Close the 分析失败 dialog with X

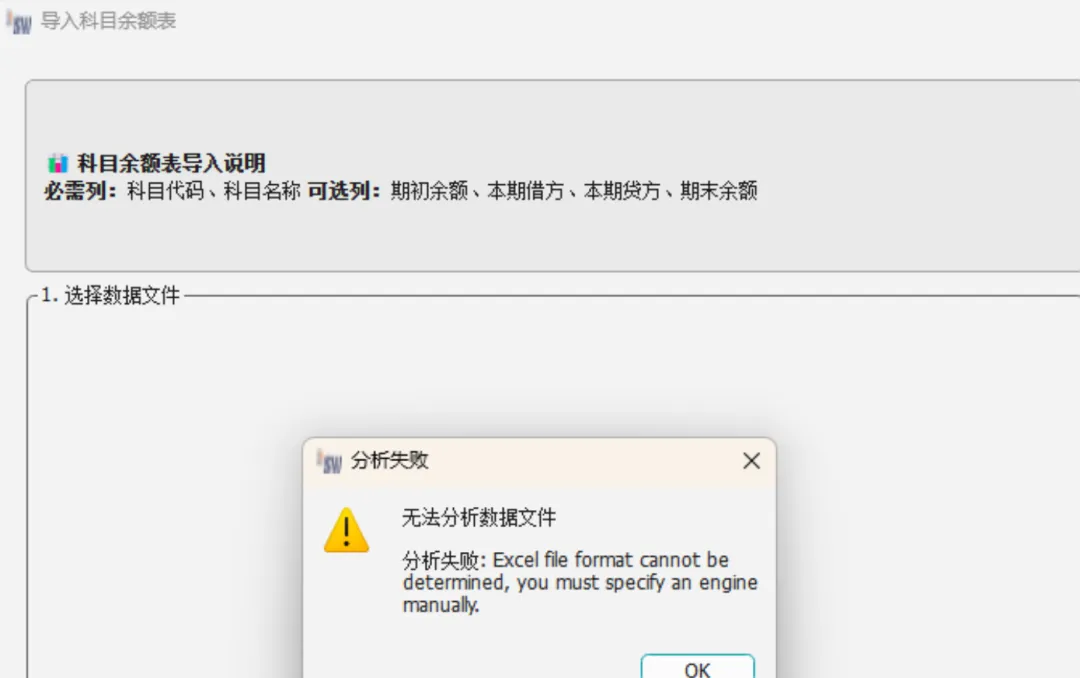[751, 461]
